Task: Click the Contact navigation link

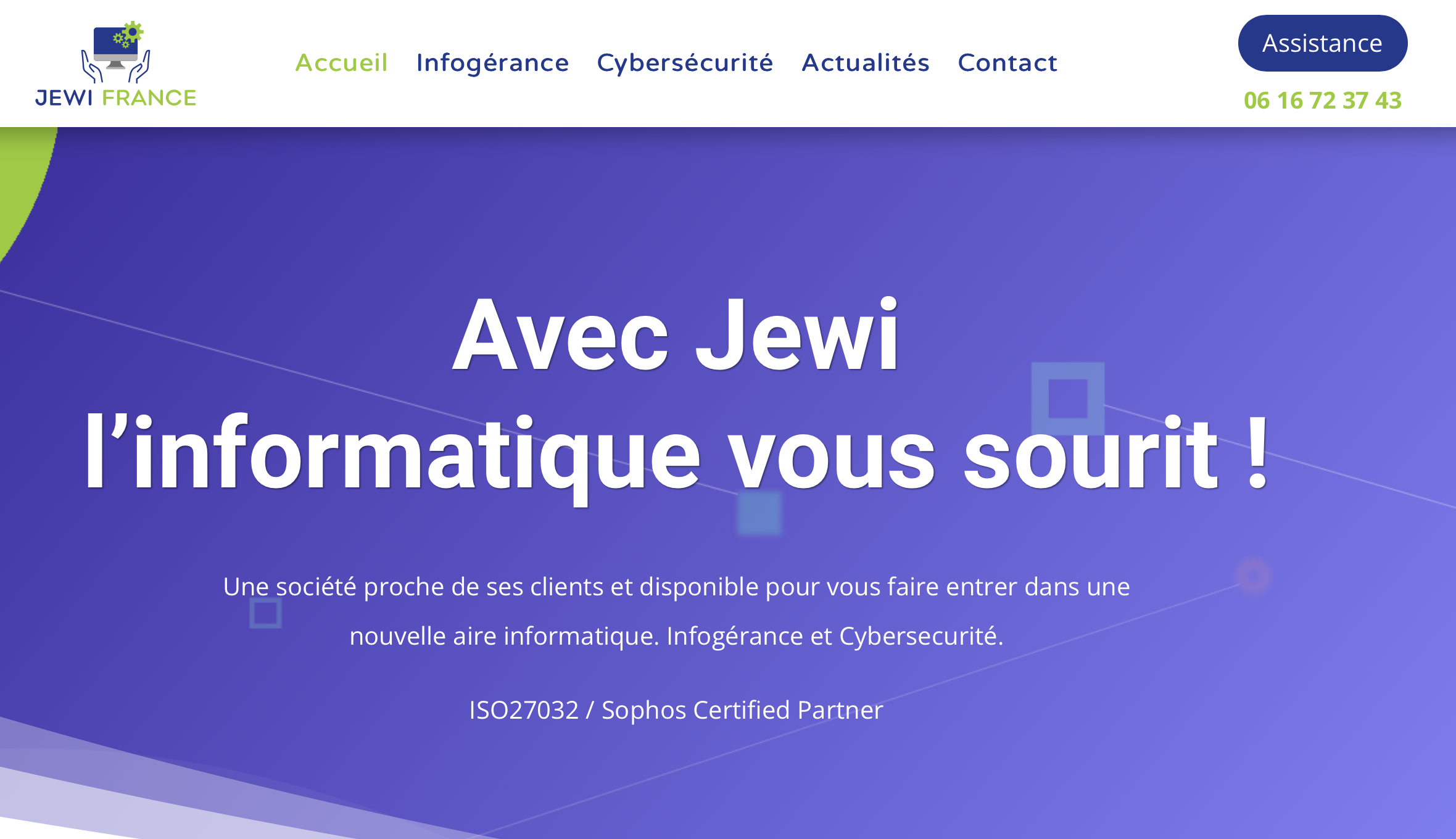Action: click(1006, 62)
